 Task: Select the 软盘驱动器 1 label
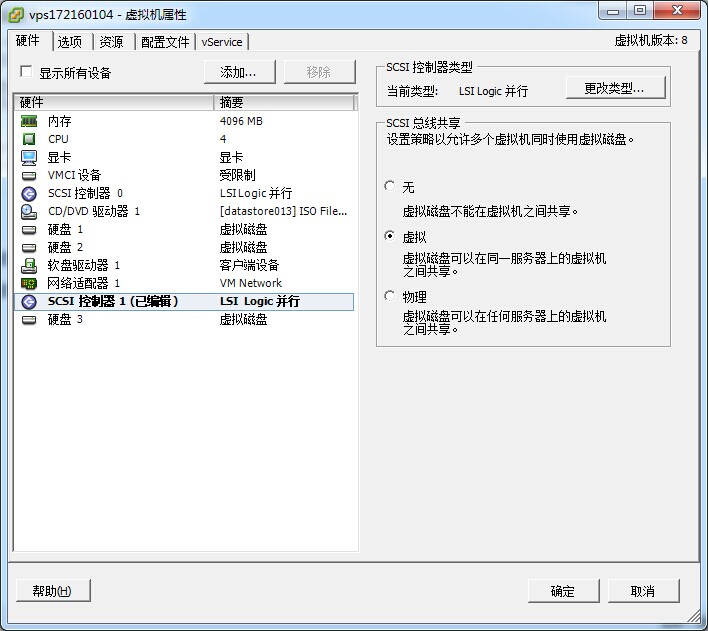pyautogui.click(x=84, y=266)
